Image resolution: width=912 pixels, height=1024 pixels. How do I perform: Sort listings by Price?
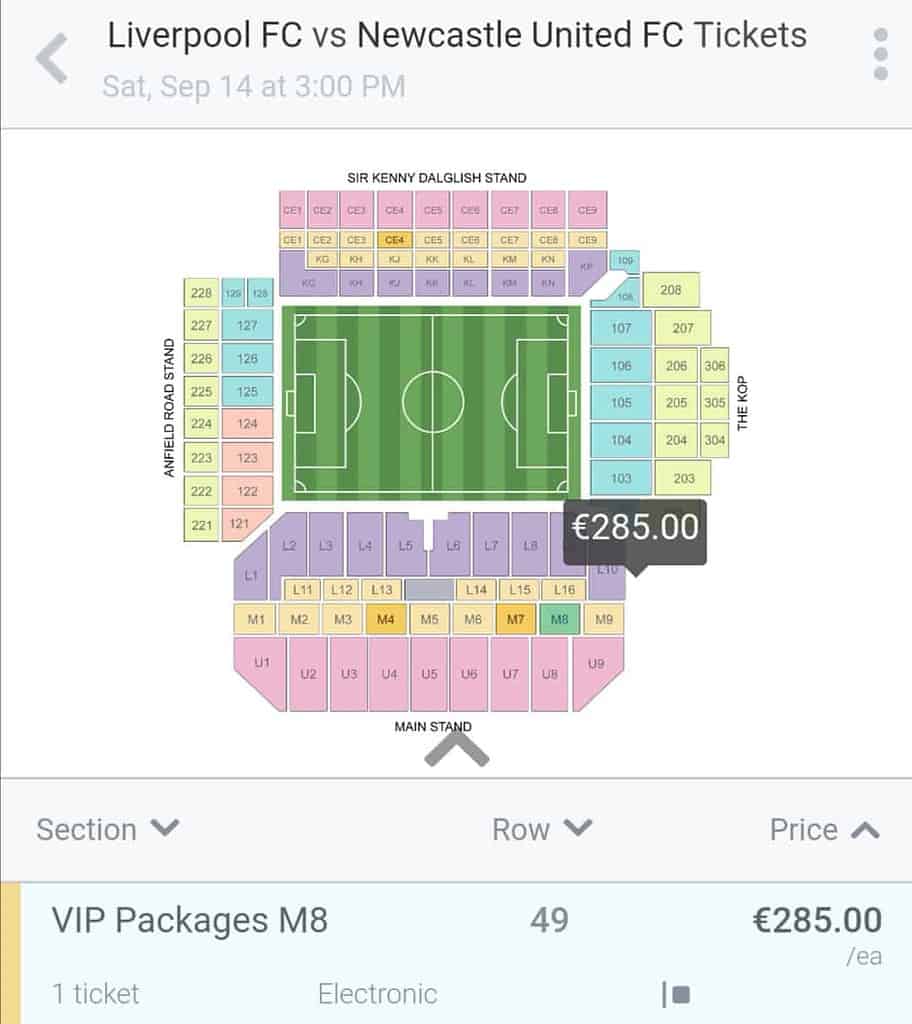(824, 829)
